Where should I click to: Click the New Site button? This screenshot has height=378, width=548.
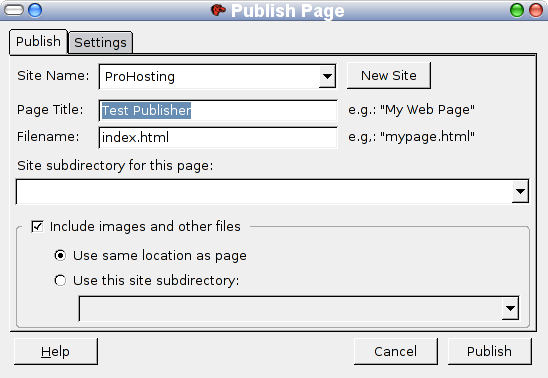(x=389, y=75)
